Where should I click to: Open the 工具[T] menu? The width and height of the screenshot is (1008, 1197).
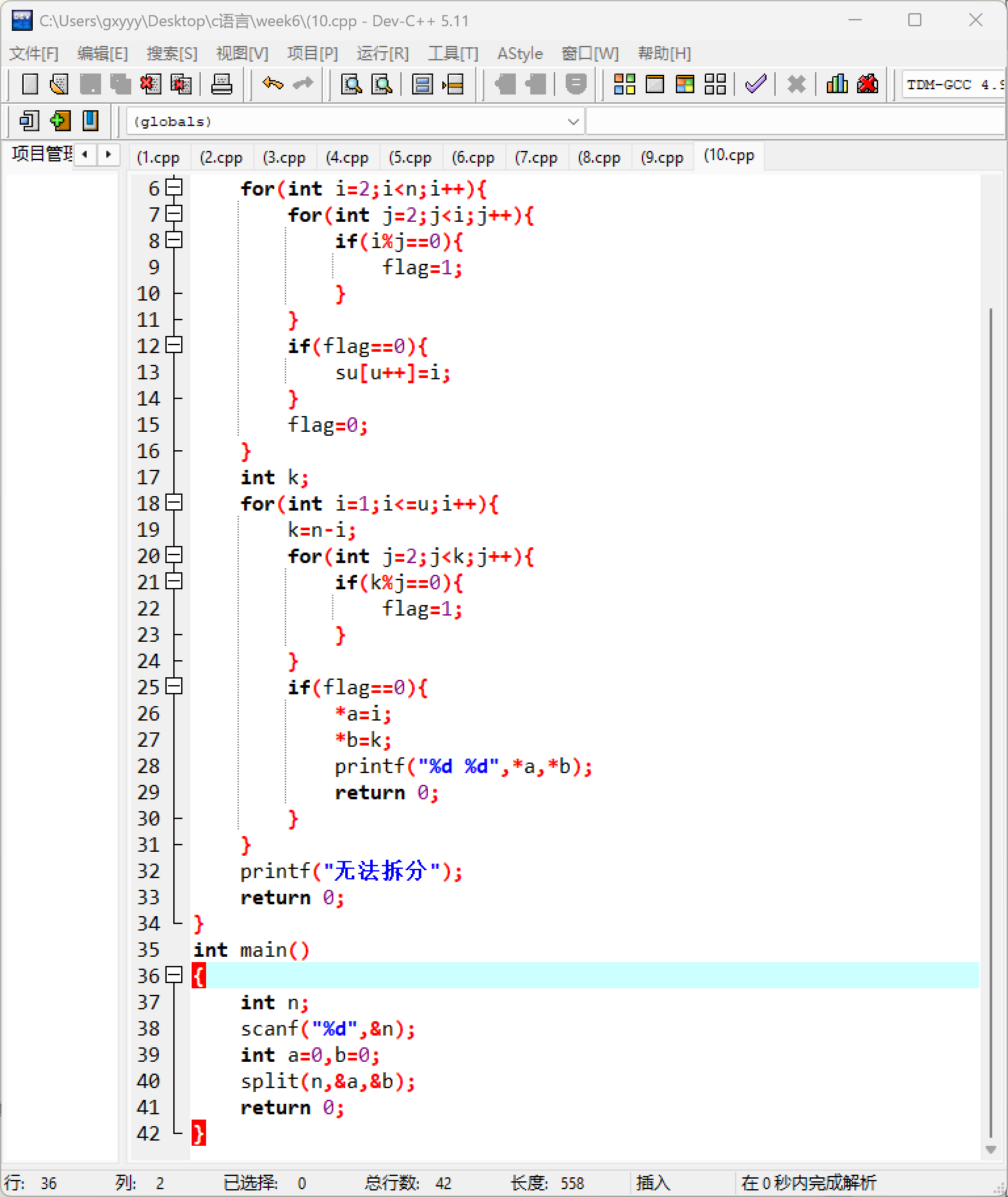(x=453, y=53)
